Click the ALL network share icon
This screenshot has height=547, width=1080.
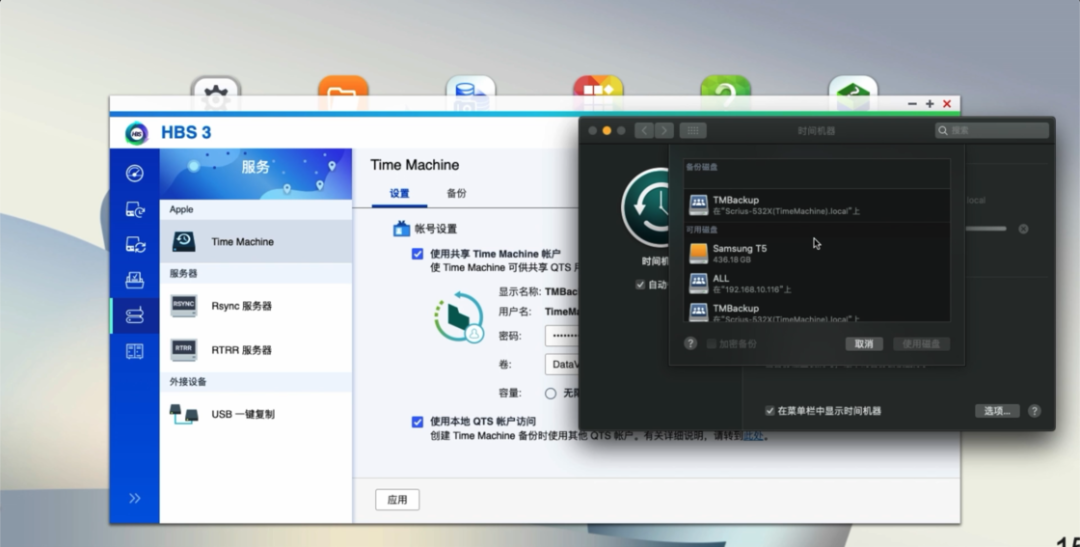coord(698,283)
